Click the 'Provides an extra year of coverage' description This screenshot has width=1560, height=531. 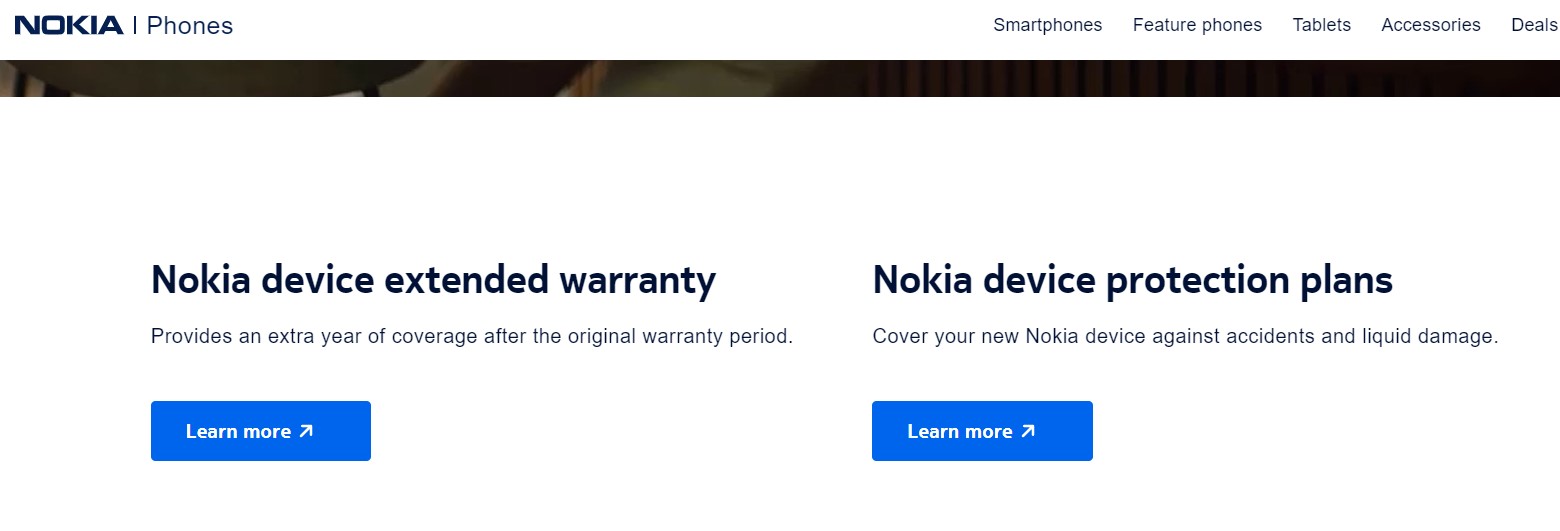(x=472, y=337)
